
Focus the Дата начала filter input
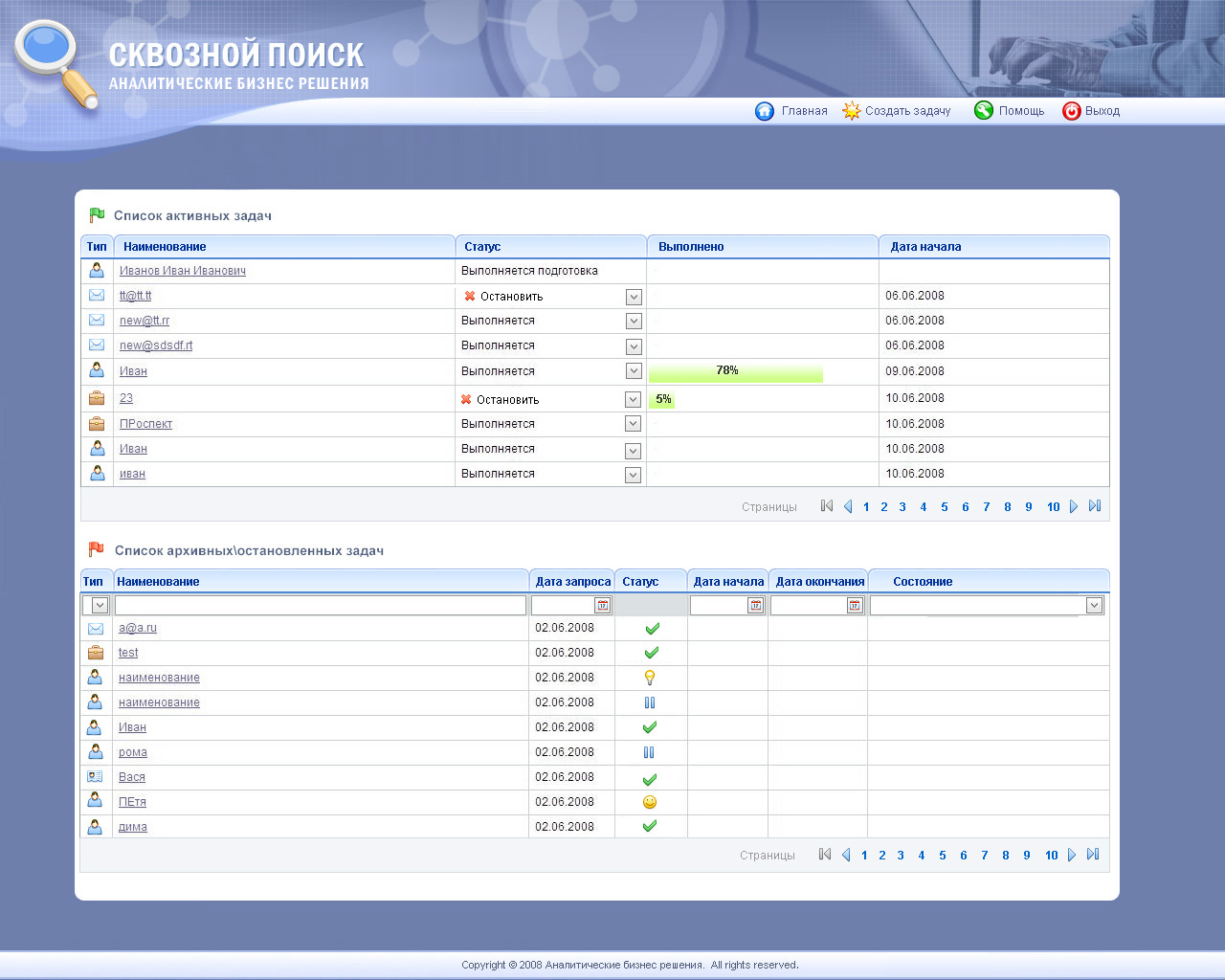[x=720, y=605]
